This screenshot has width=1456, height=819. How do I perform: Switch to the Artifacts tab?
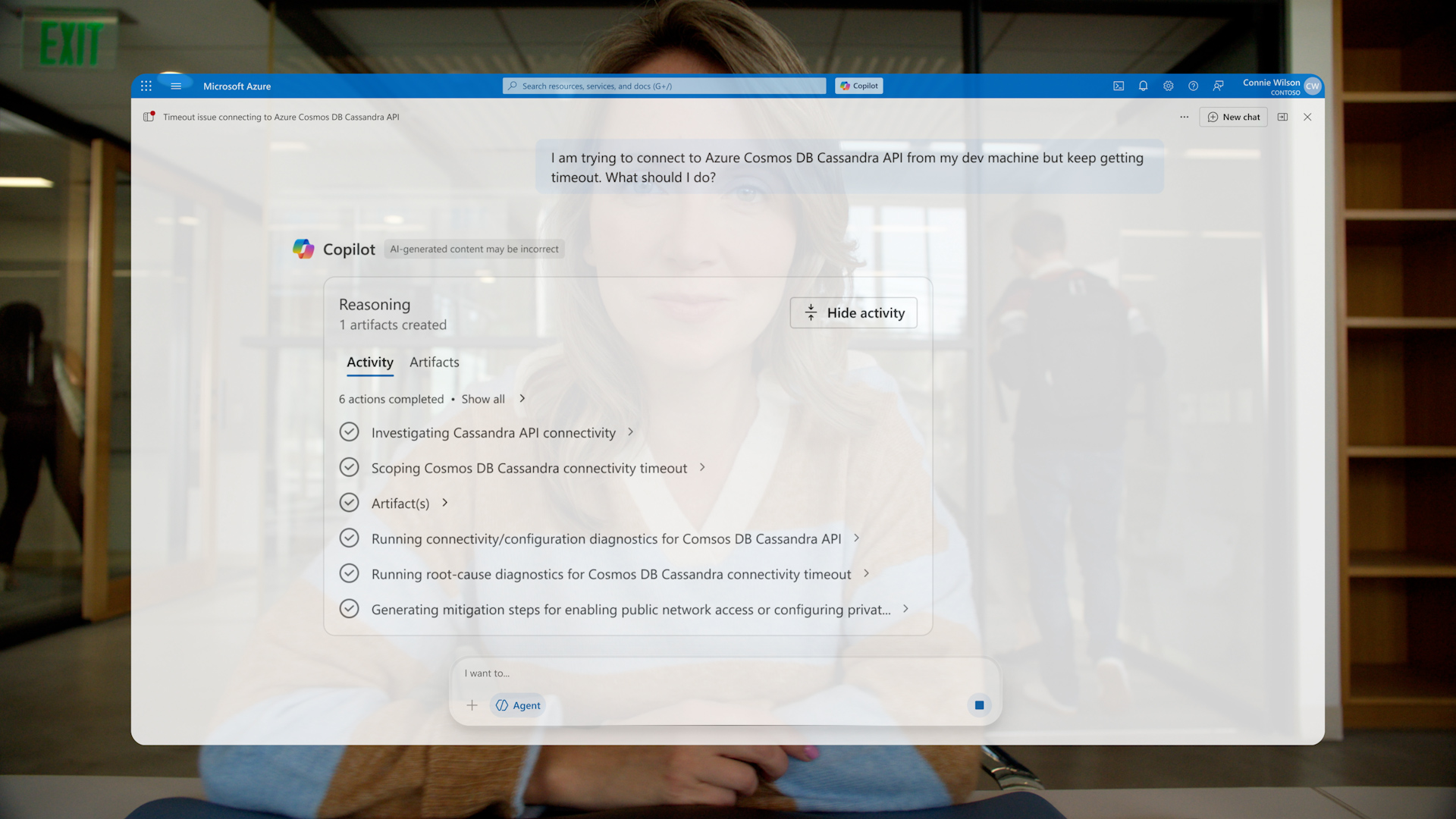(434, 362)
